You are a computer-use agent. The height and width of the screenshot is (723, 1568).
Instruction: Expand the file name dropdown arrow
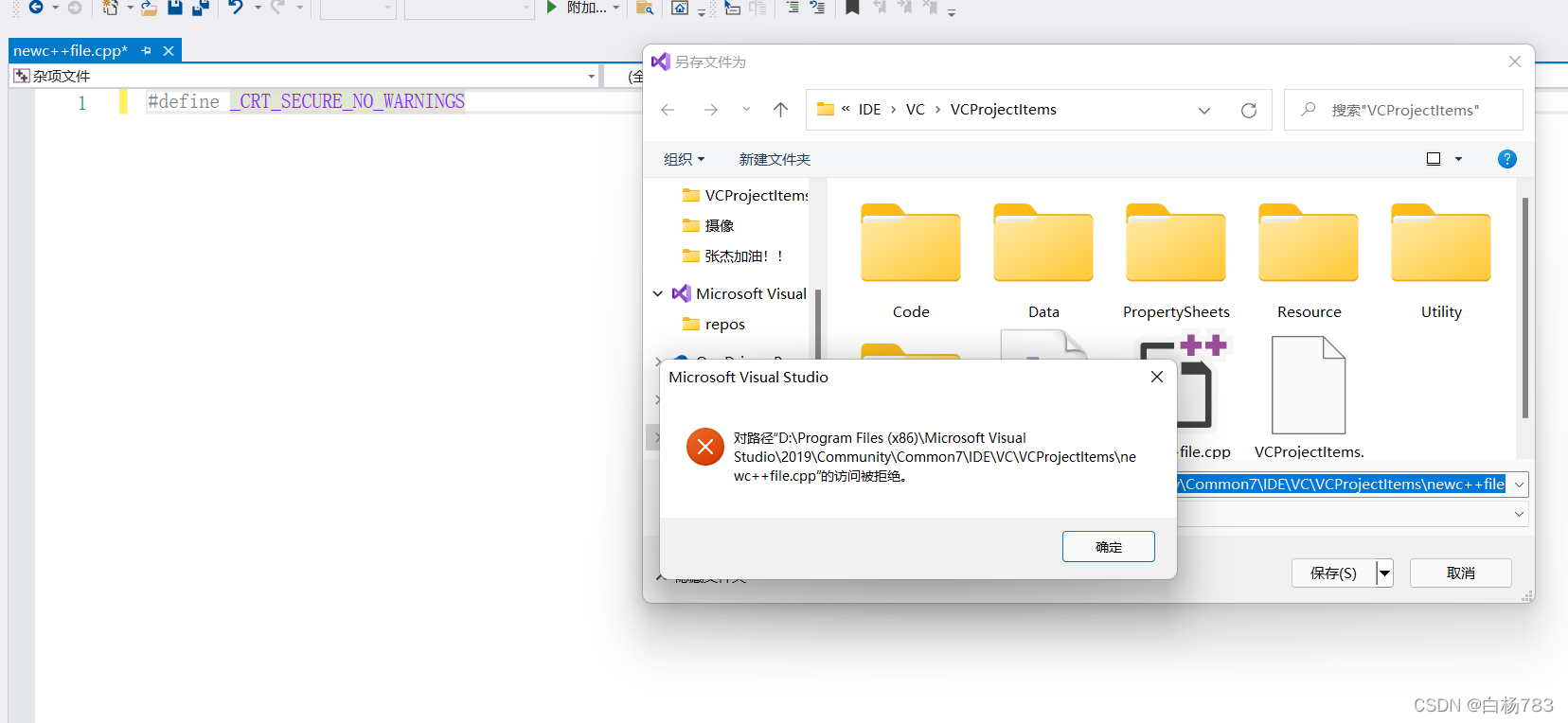(1519, 485)
